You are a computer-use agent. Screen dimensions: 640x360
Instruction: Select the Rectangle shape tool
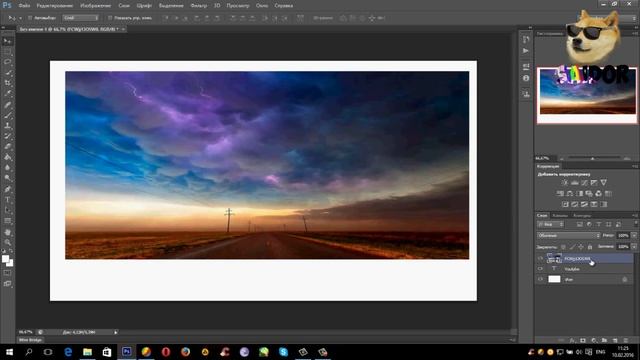tap(7, 221)
